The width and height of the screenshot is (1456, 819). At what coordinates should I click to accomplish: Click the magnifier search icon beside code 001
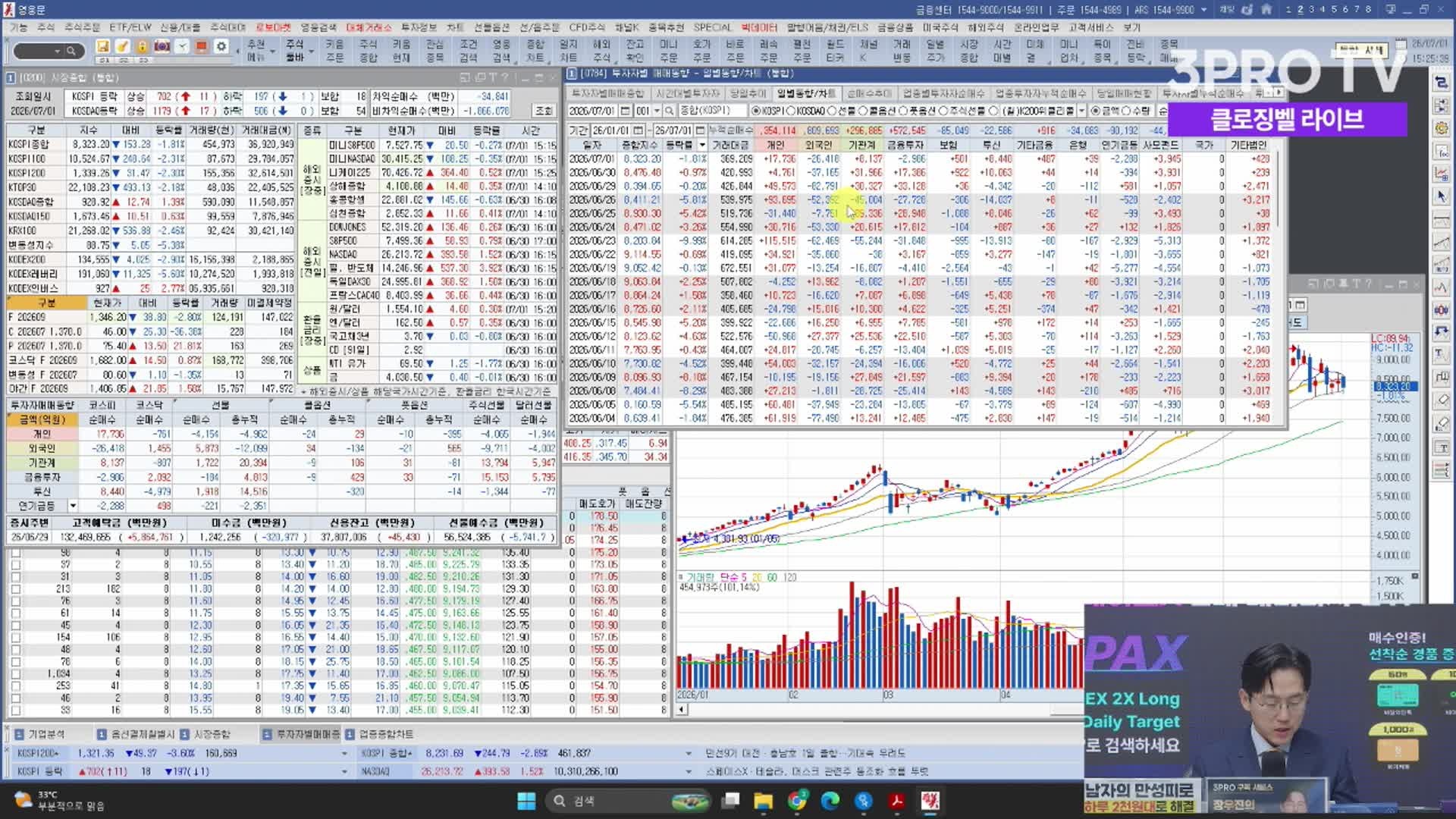(x=669, y=111)
